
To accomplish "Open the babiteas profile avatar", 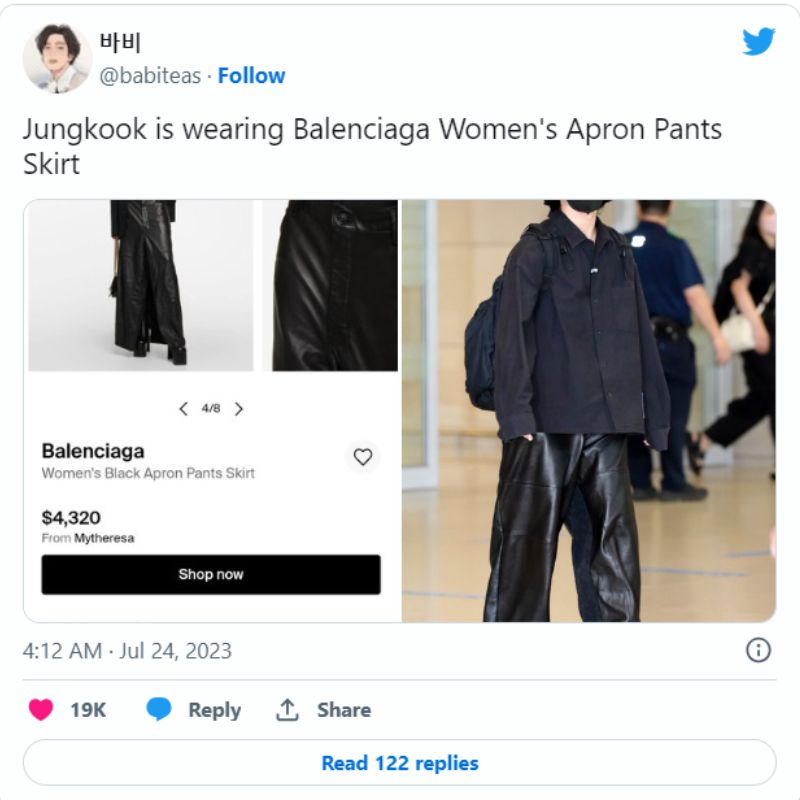I will (57, 58).
